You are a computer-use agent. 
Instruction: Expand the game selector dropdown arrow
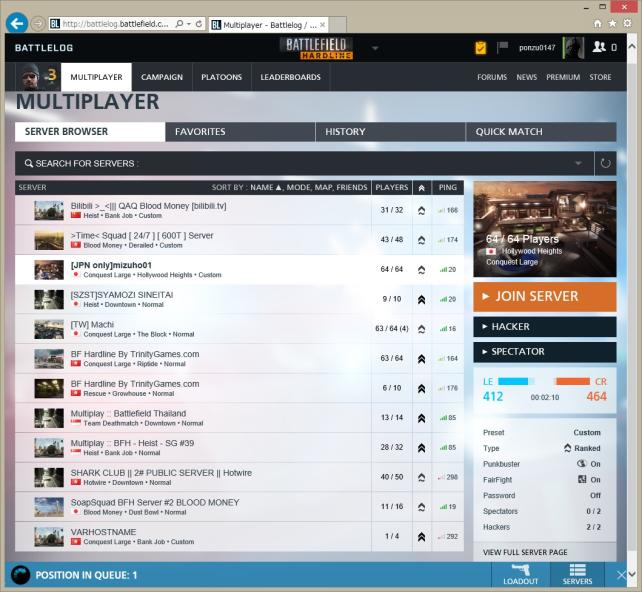coord(375,48)
